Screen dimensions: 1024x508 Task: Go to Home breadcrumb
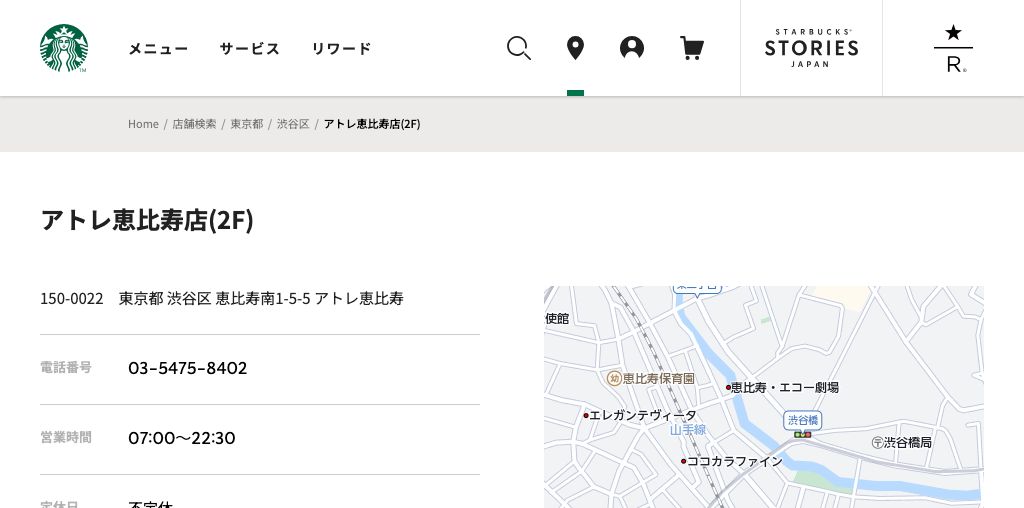(x=143, y=124)
